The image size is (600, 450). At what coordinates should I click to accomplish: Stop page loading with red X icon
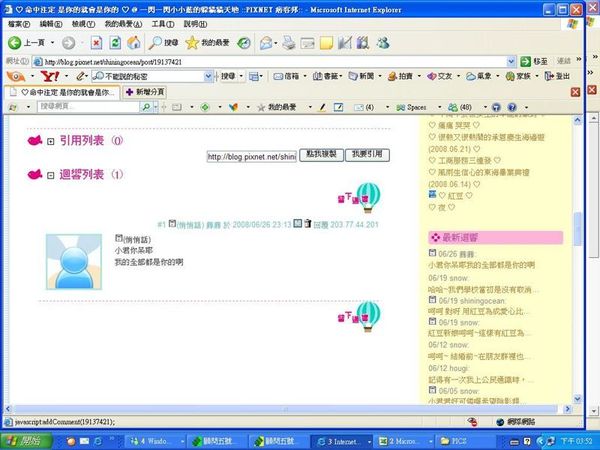click(x=96, y=43)
